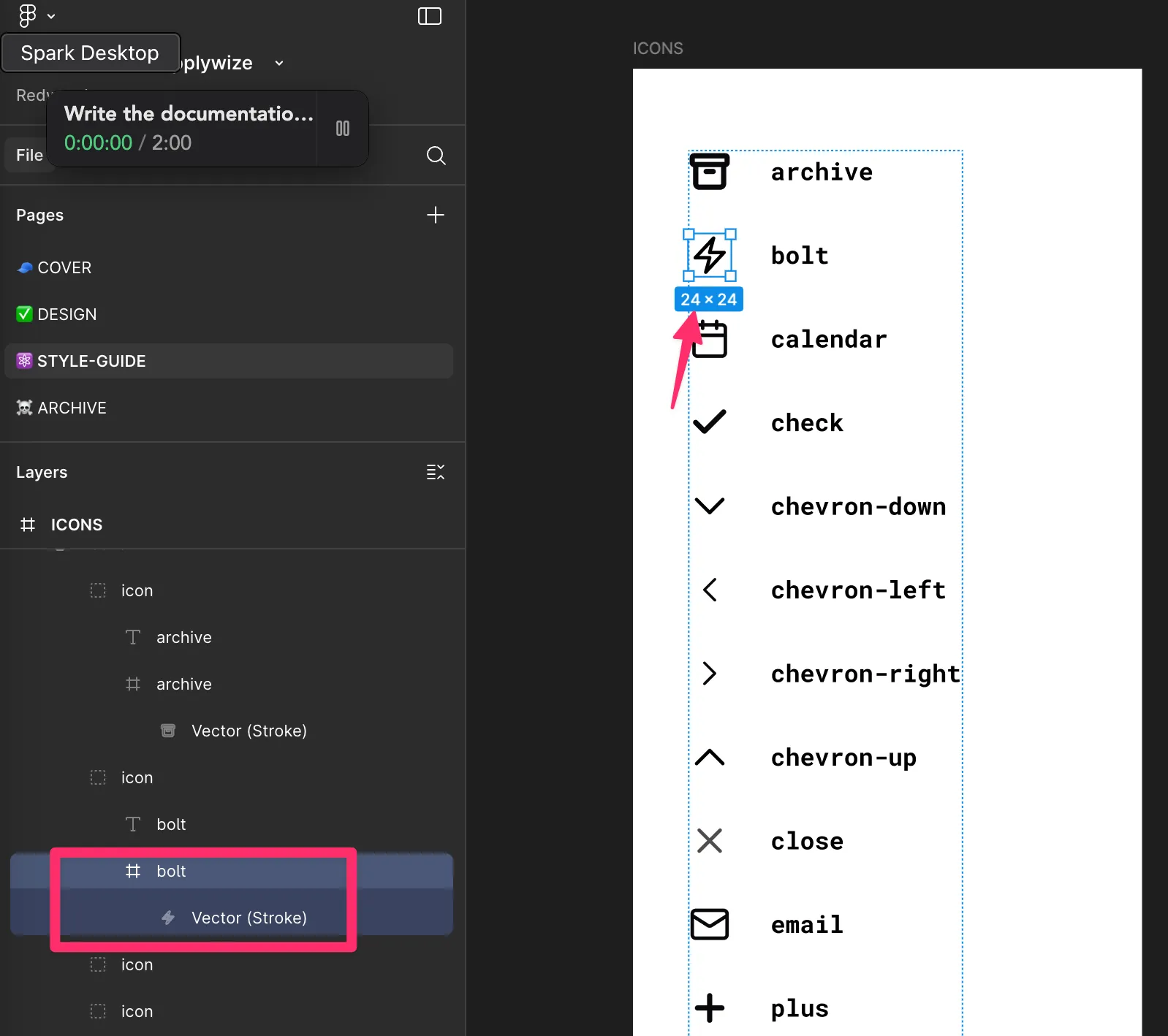Open the Figma main menu logo
The width and height of the screenshot is (1168, 1036).
coord(28,15)
